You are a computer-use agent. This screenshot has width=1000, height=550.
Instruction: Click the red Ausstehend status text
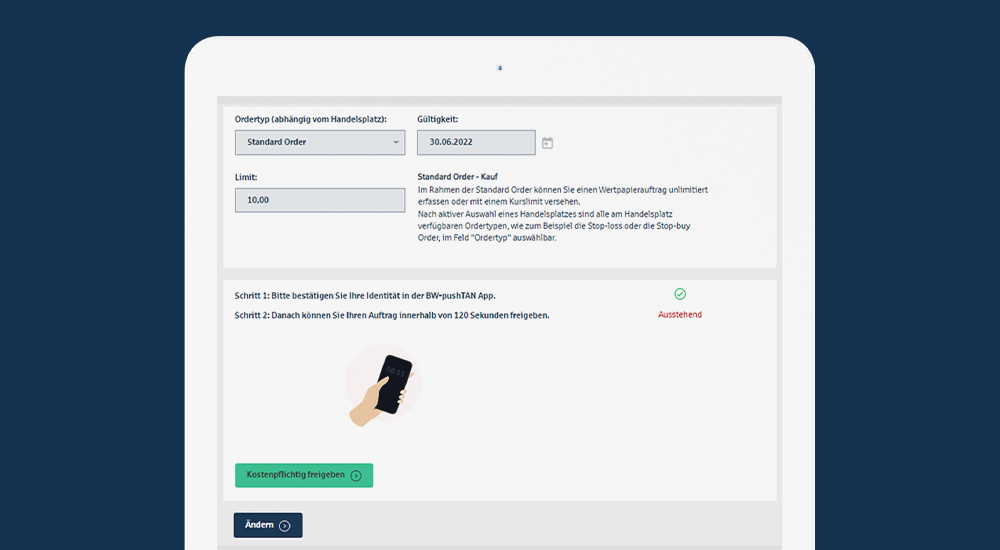pos(680,315)
